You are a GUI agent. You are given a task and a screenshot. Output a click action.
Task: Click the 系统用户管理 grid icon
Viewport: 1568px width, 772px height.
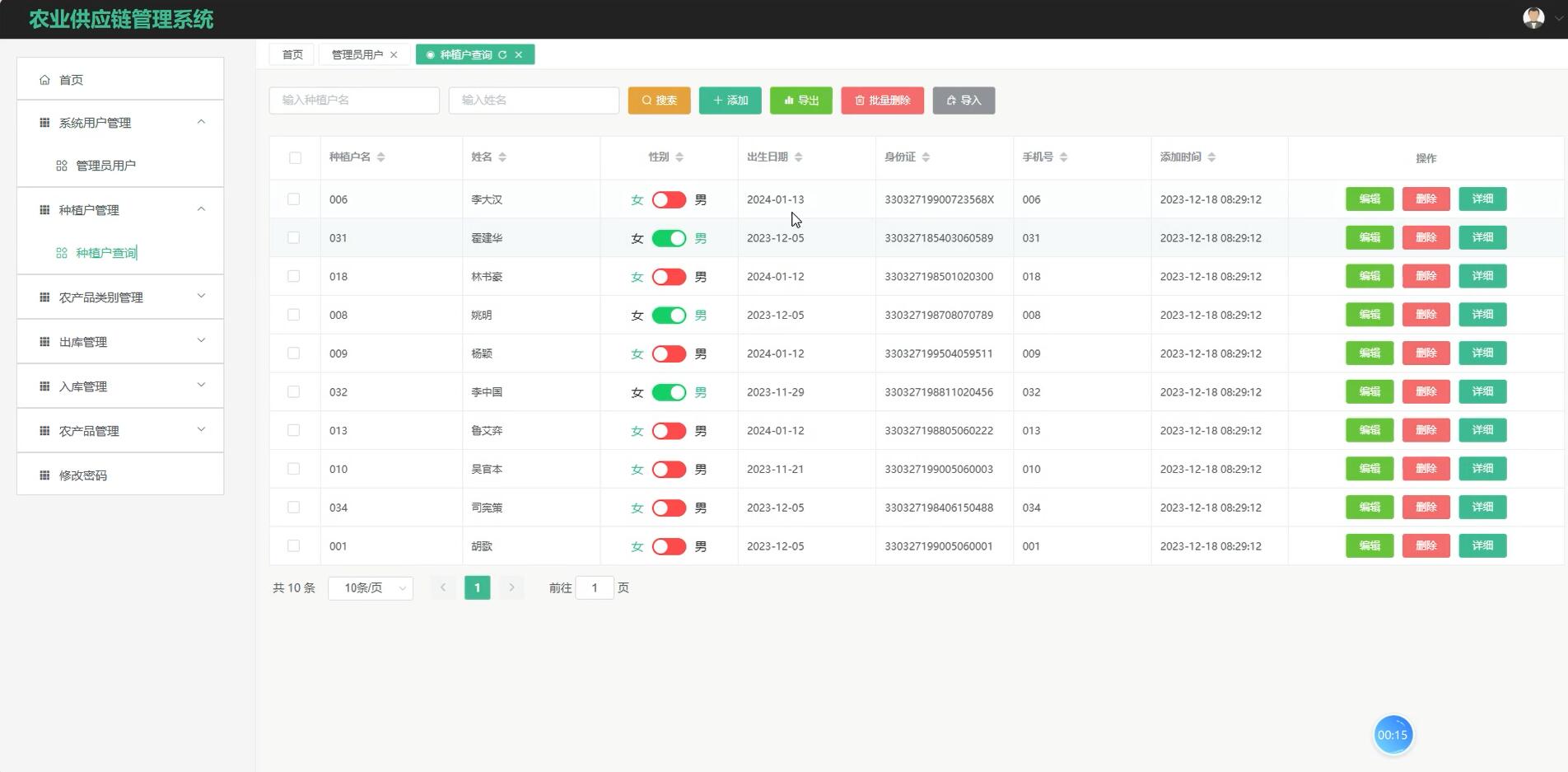[x=45, y=122]
